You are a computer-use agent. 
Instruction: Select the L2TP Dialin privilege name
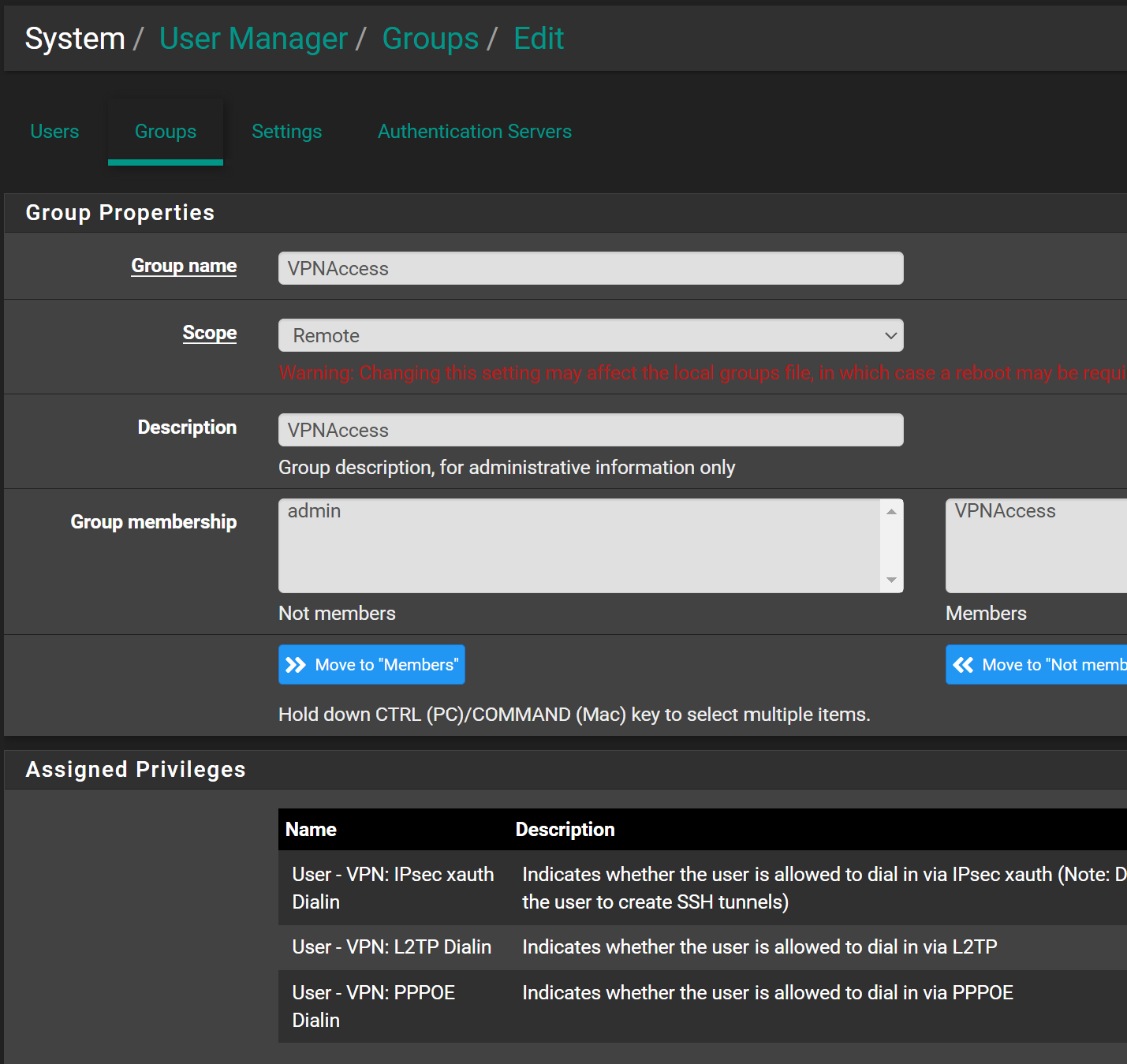click(392, 947)
